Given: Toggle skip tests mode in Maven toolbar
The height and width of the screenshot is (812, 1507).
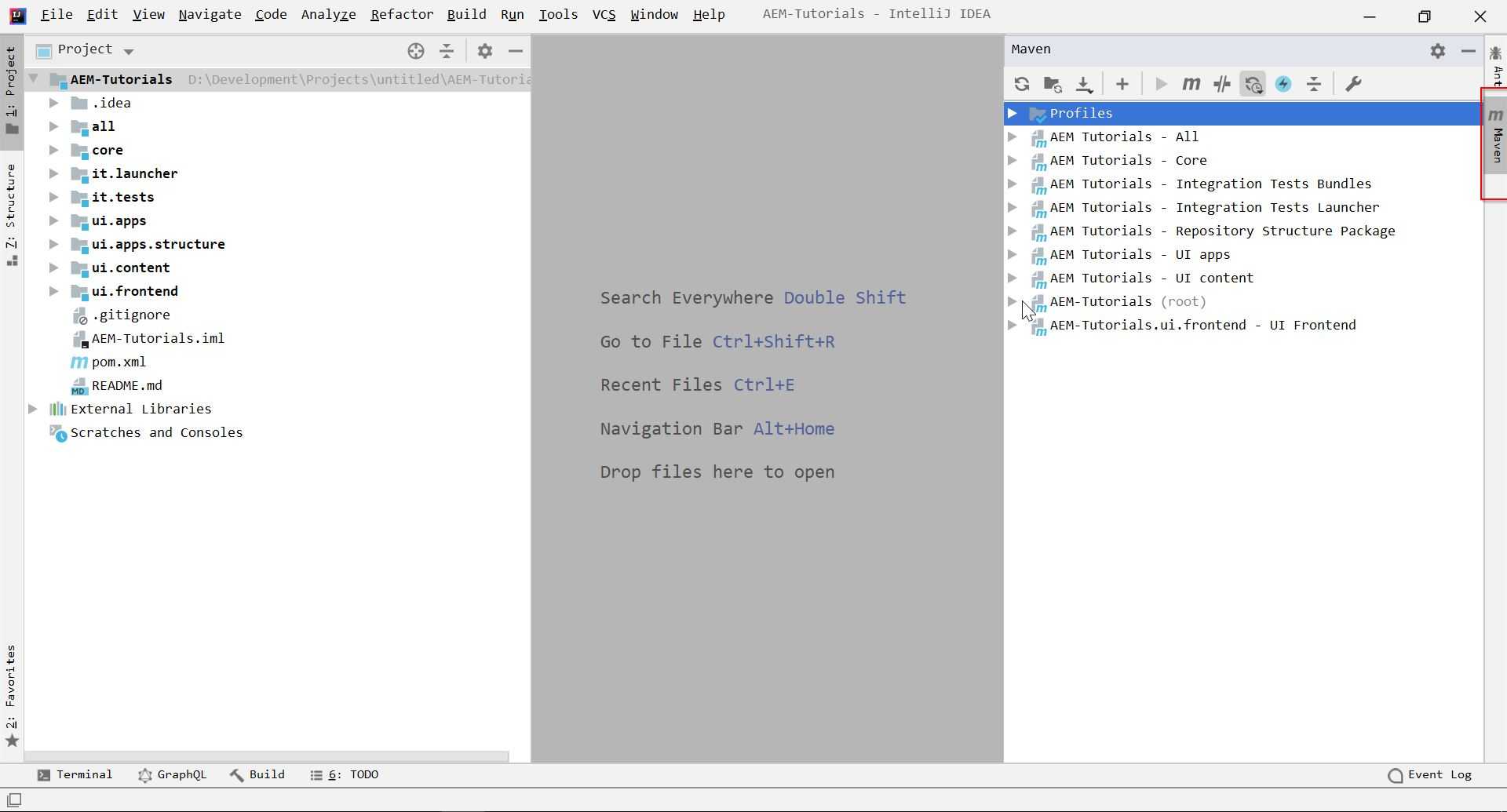Looking at the screenshot, I should (x=1222, y=84).
